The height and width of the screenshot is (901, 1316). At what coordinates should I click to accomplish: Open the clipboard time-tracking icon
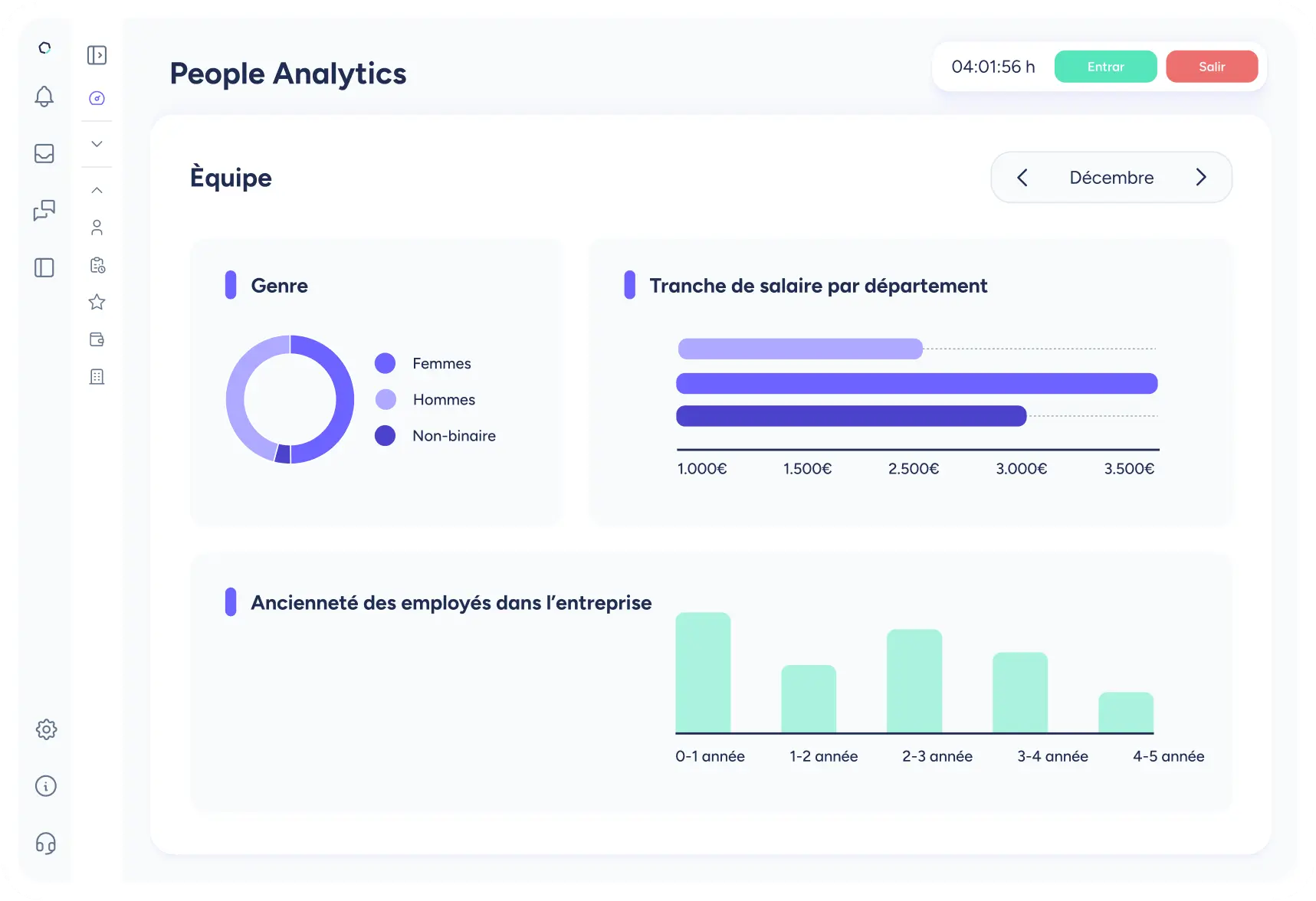(x=97, y=265)
